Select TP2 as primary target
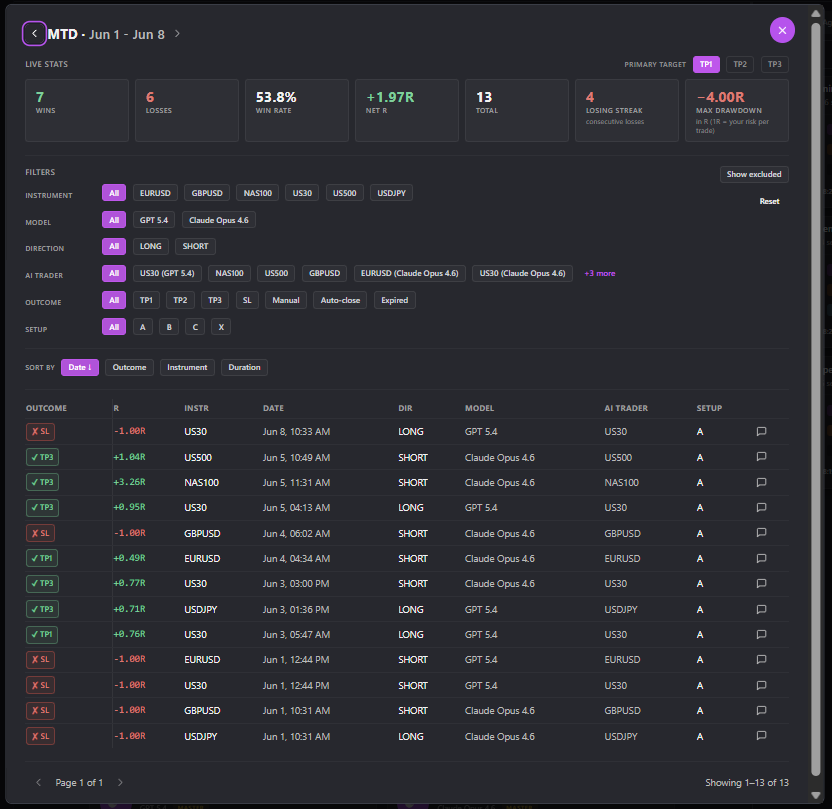Viewport: 832px width, 809px height. pyautogui.click(x=740, y=64)
